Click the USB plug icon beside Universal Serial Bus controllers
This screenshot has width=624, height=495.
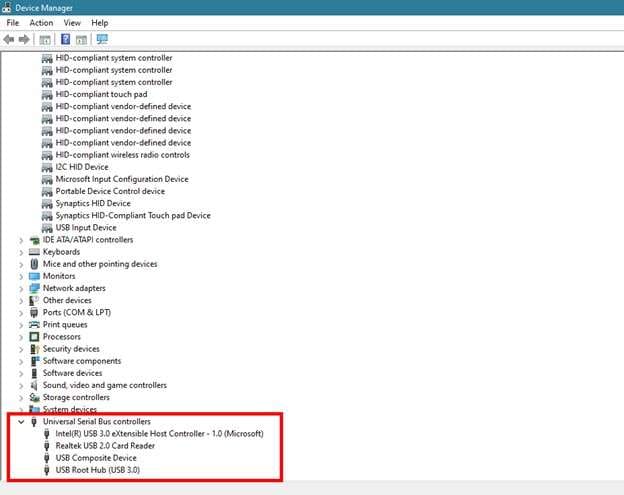[34, 421]
